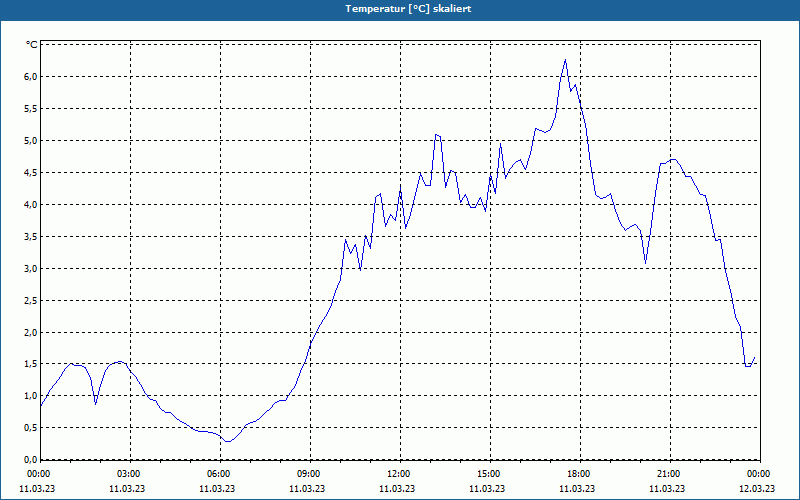Click the y-axis label 1,0
Screen dimensions: 800x500
coord(31,395)
